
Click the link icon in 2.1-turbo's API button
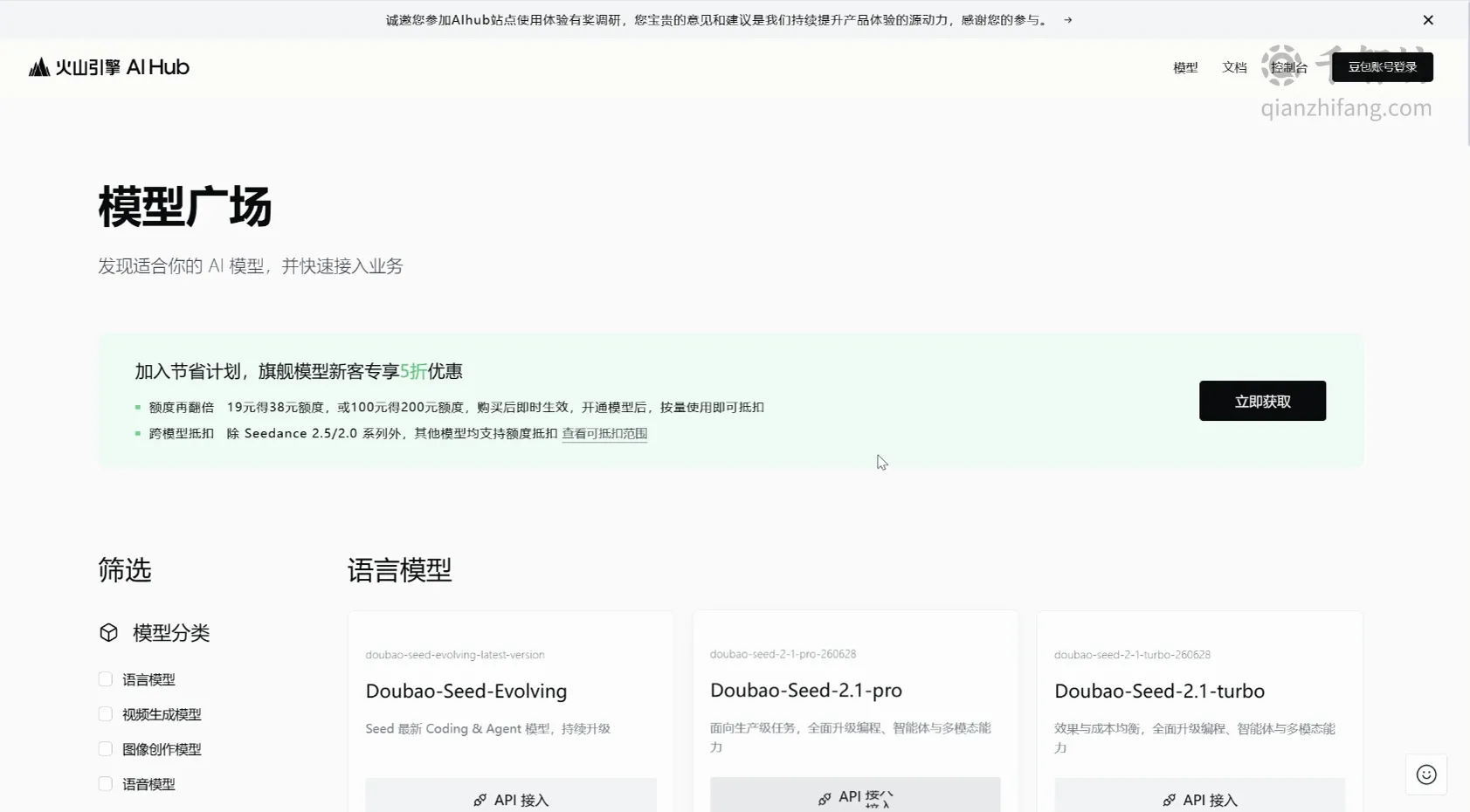point(1169,800)
